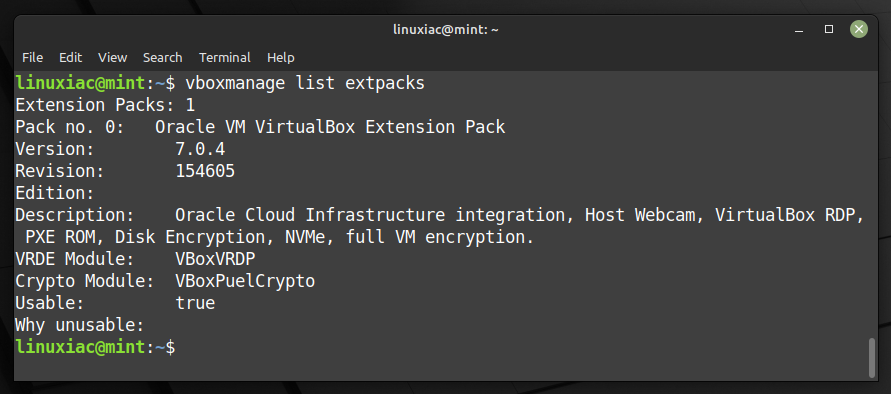Open the Terminal menu
Viewport: 891px width, 394px height.
point(224,57)
